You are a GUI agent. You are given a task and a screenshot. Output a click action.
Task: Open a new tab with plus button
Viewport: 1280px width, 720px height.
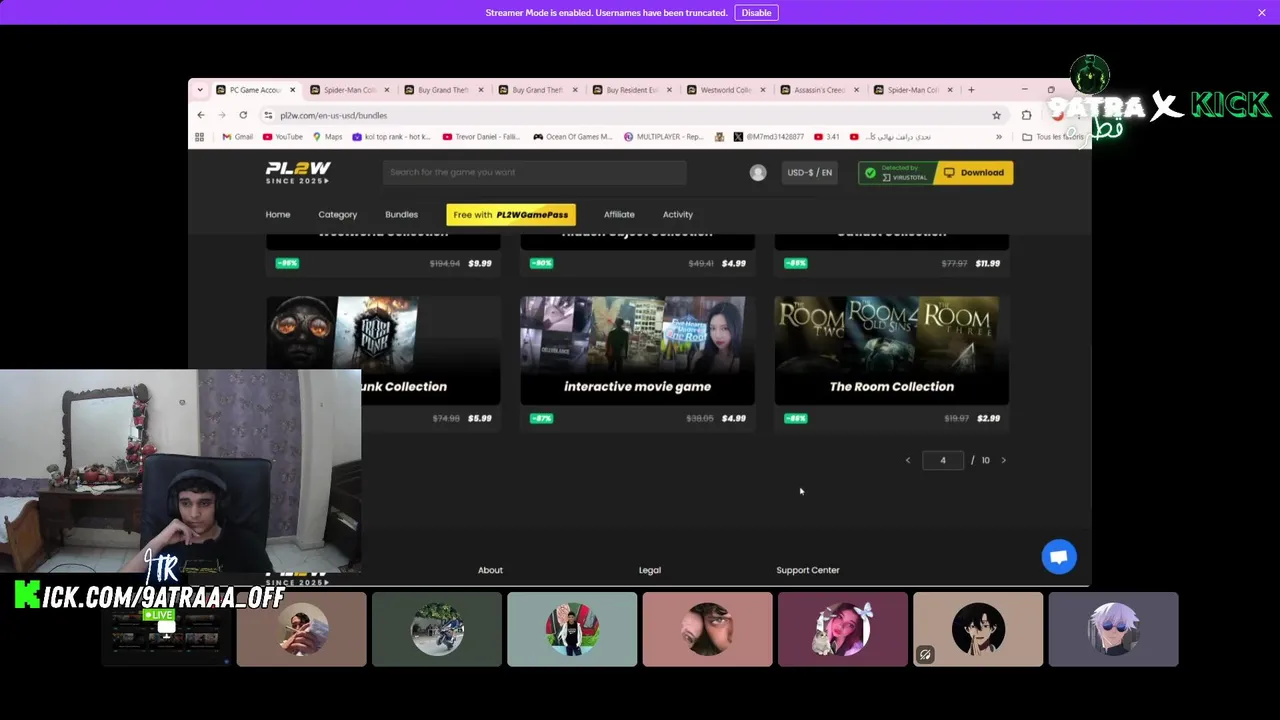(971, 90)
